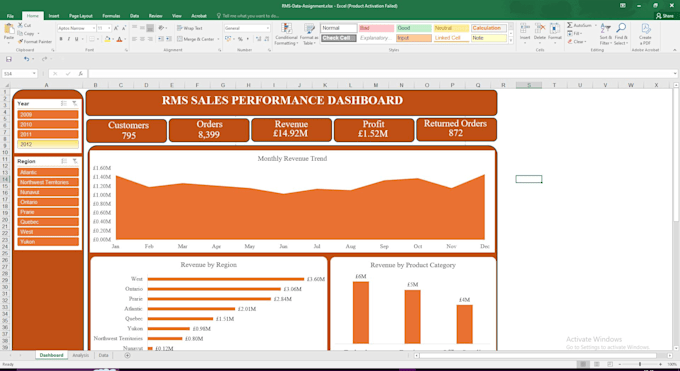The image size is (680, 371).
Task: Open Insert Function fx button
Action: [x=80, y=74]
